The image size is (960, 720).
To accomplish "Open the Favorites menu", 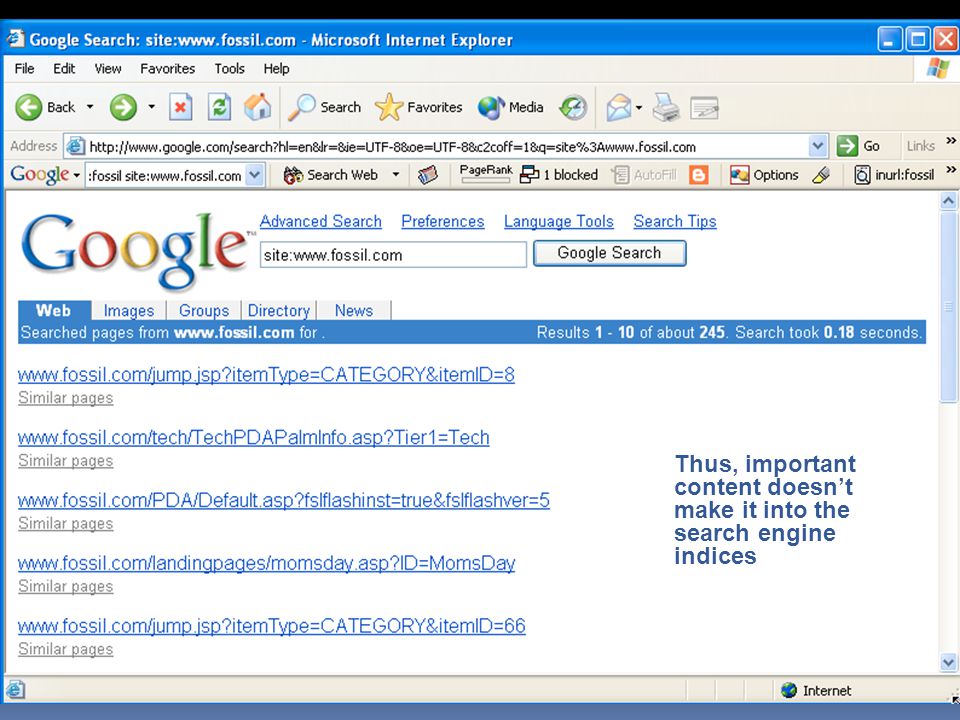I will coord(168,69).
